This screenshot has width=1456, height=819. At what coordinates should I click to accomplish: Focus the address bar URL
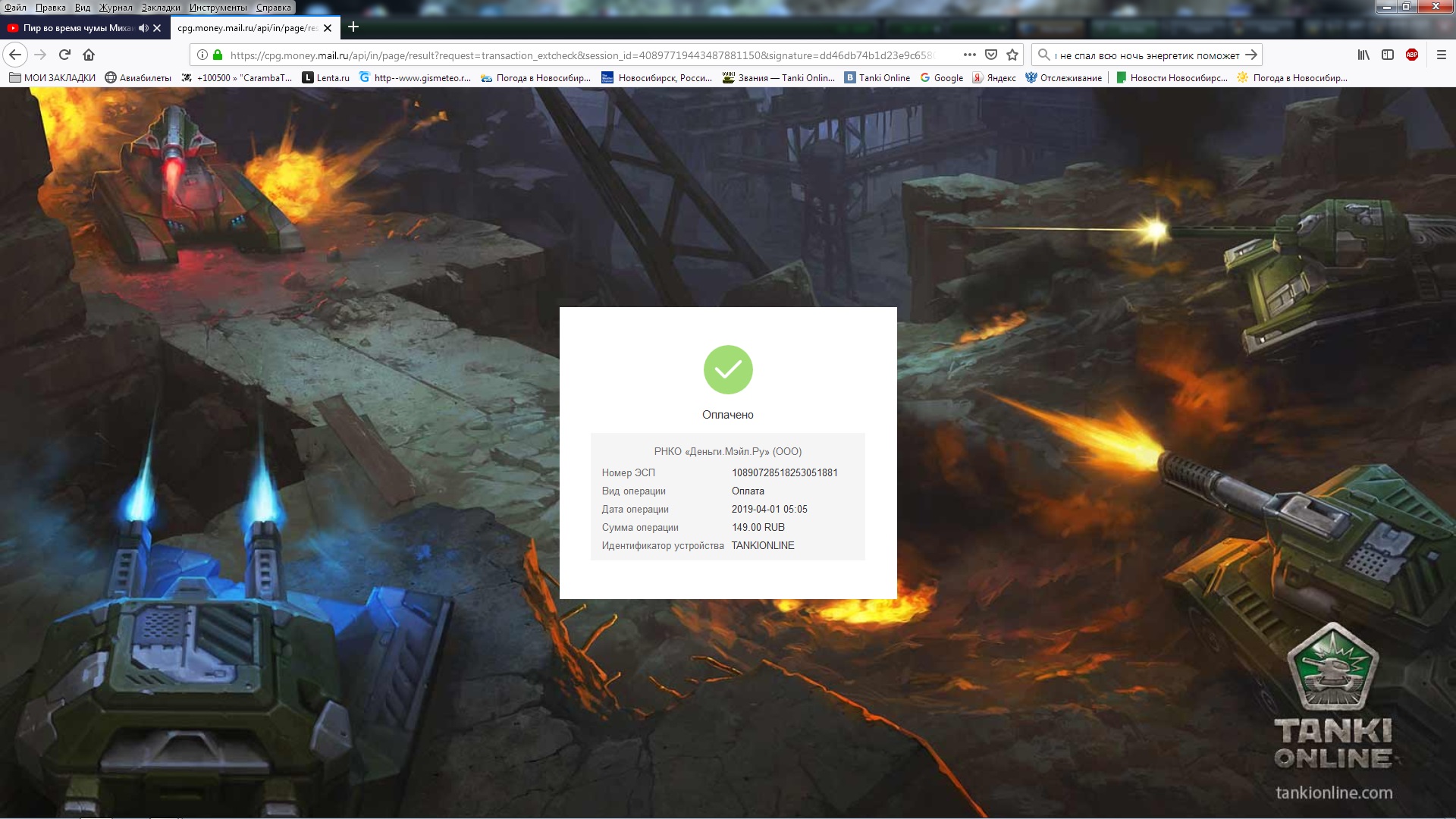point(582,55)
